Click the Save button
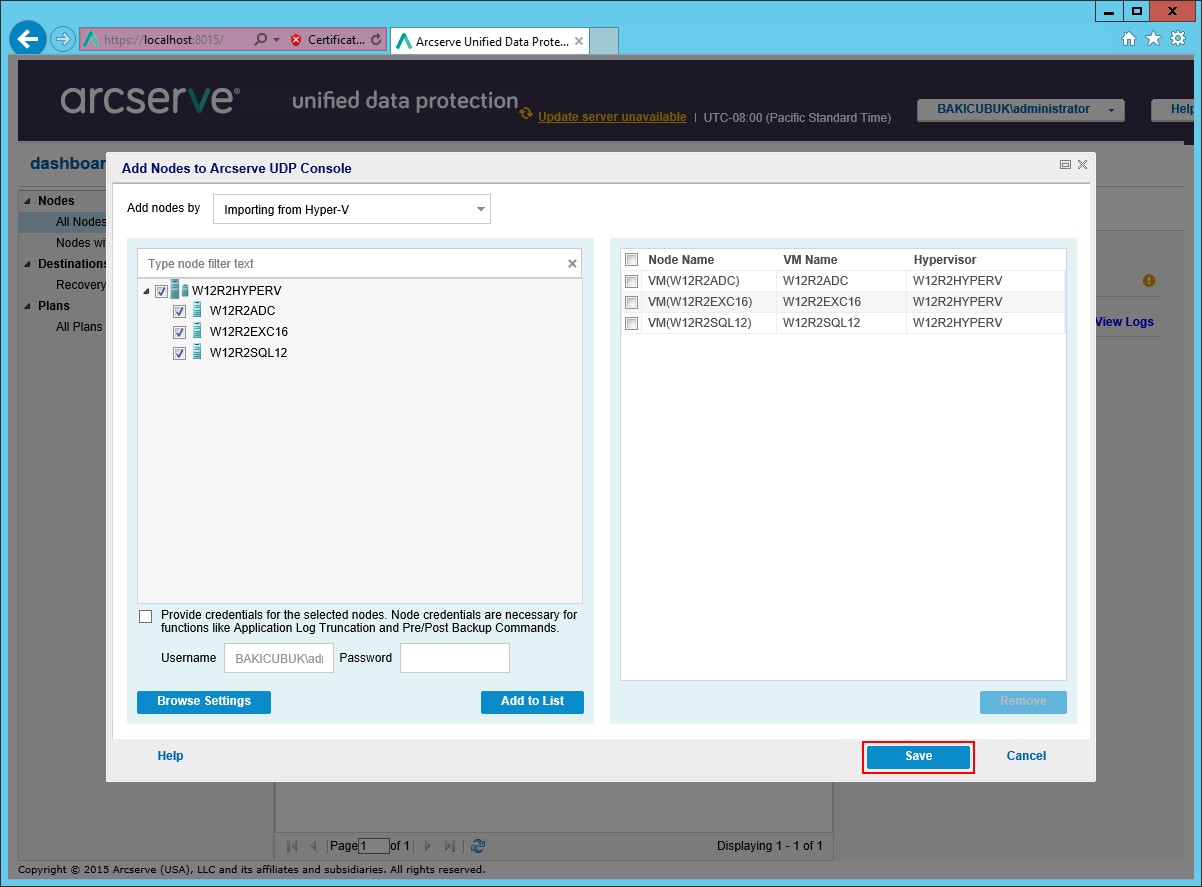This screenshot has width=1202, height=887. [x=918, y=757]
